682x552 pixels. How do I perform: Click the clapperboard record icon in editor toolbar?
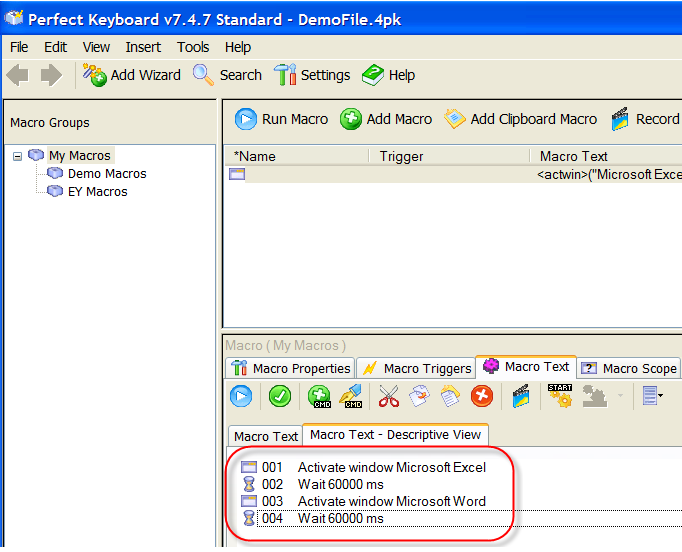(x=521, y=397)
